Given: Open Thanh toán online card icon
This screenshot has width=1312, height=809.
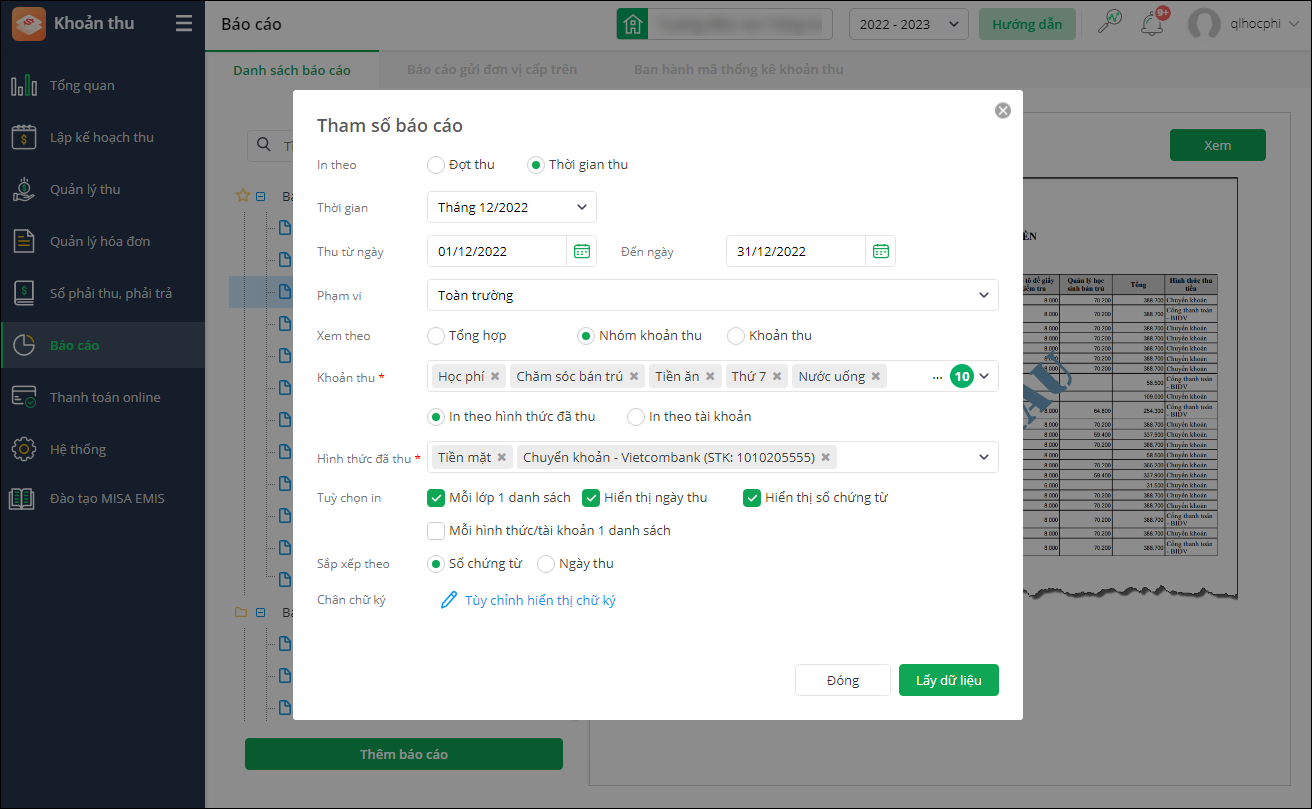Looking at the screenshot, I should coord(24,397).
